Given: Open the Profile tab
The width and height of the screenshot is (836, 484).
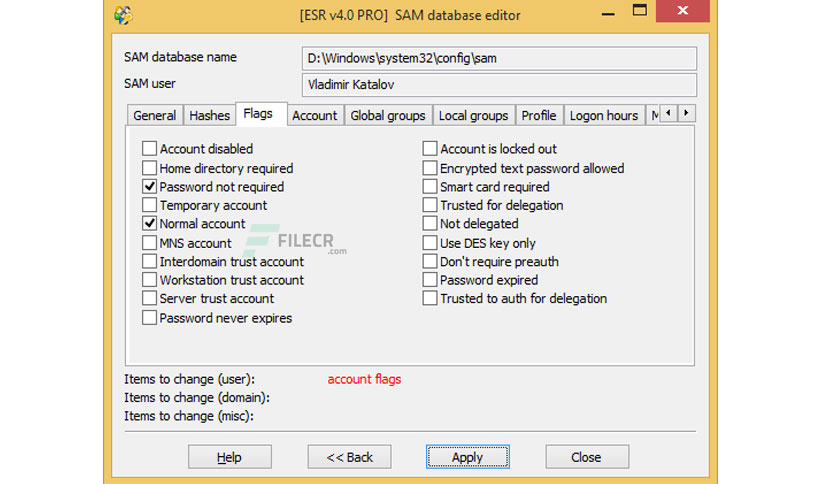Looking at the screenshot, I should (x=539, y=115).
